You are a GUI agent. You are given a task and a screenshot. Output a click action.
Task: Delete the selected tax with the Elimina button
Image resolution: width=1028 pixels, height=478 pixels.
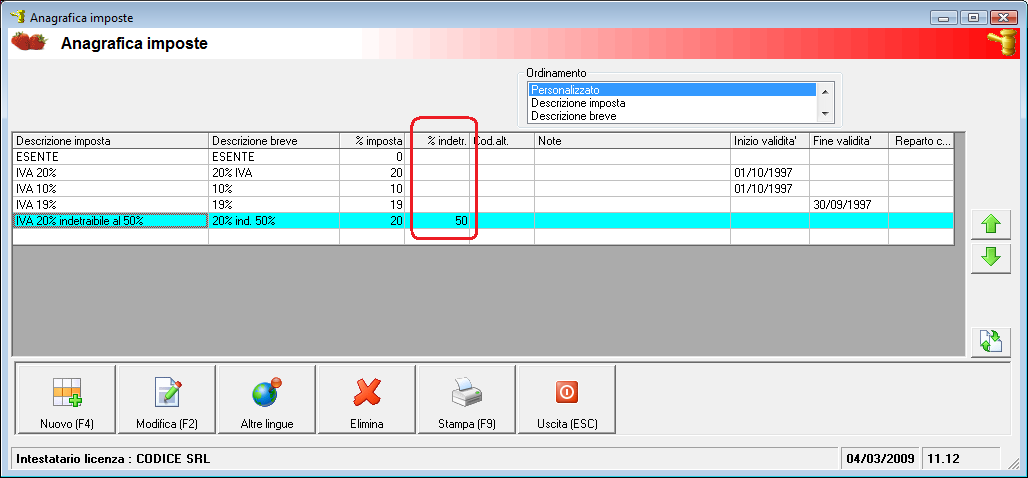tap(366, 399)
